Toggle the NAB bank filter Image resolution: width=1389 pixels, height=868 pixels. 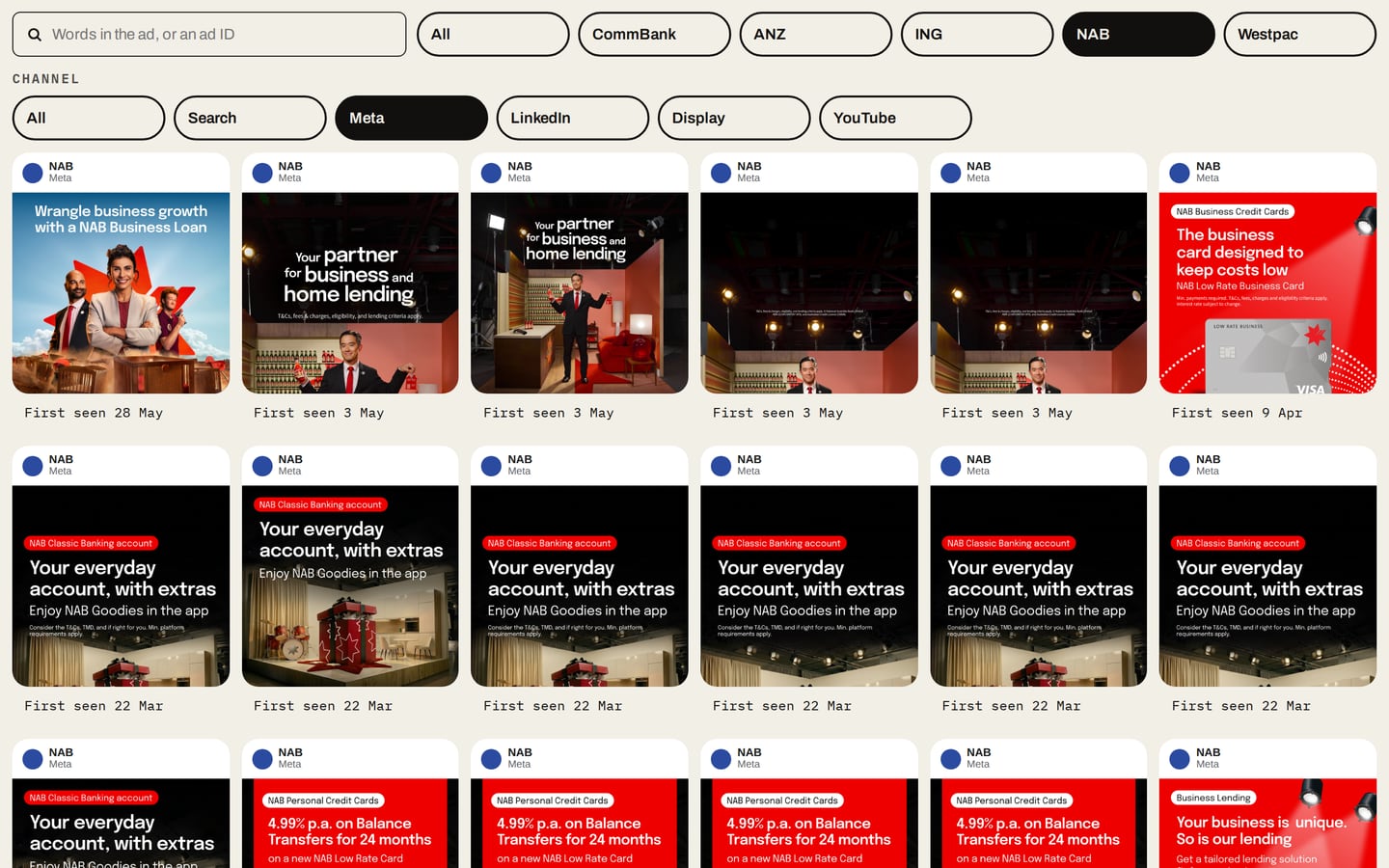pos(1138,35)
